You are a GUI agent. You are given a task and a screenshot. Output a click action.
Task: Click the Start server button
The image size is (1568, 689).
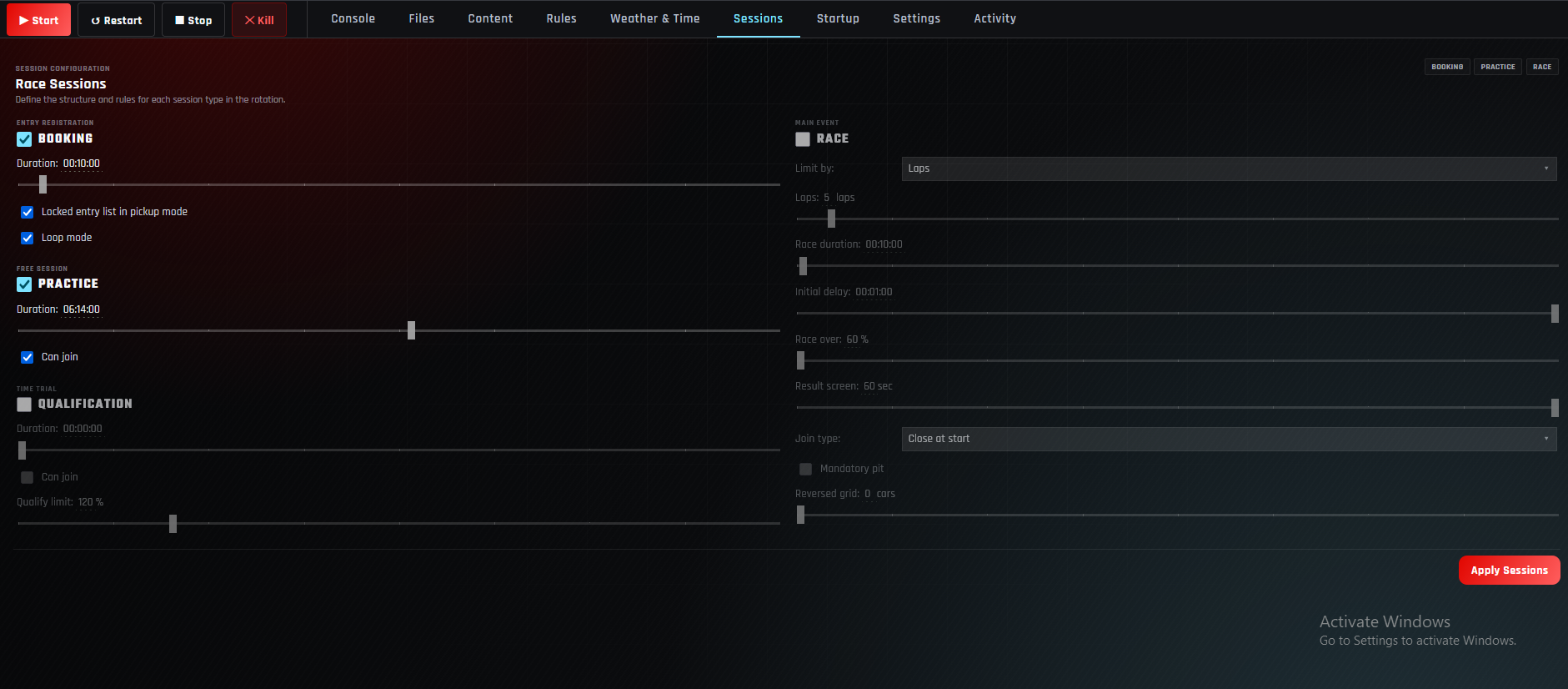(38, 20)
